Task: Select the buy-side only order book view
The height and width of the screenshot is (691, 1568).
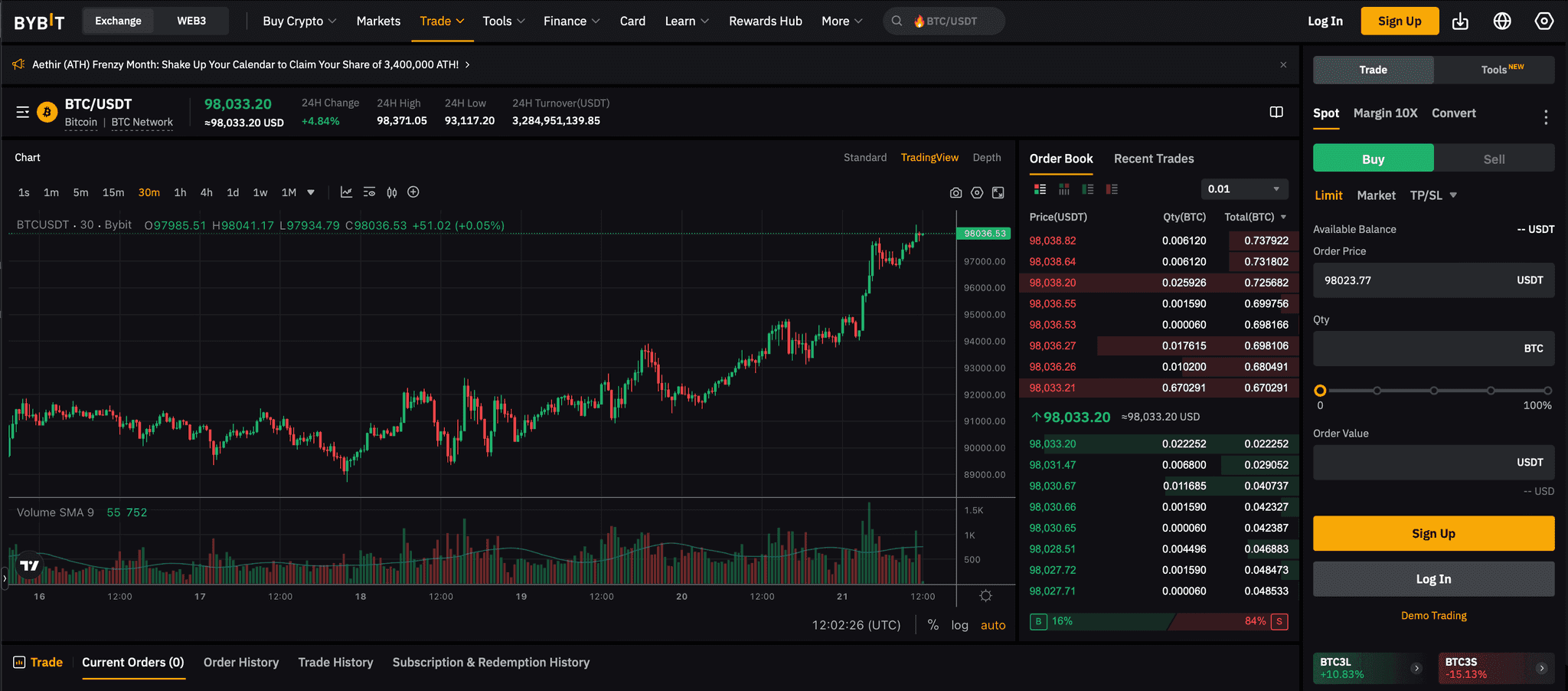Action: coord(1088,188)
